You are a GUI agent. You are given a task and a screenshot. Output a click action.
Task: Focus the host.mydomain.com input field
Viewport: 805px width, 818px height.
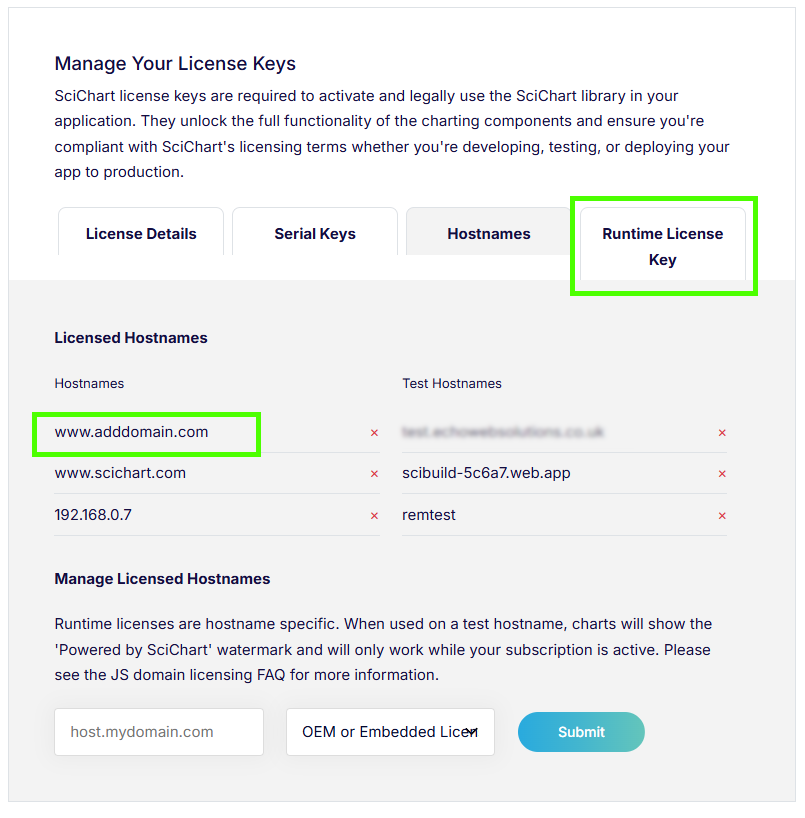[x=158, y=732]
